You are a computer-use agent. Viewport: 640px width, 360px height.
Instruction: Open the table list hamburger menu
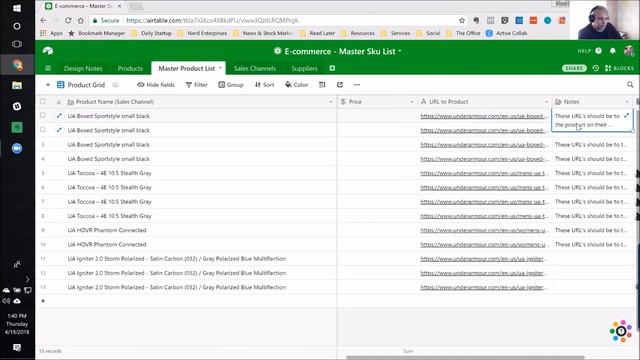[x=48, y=68]
